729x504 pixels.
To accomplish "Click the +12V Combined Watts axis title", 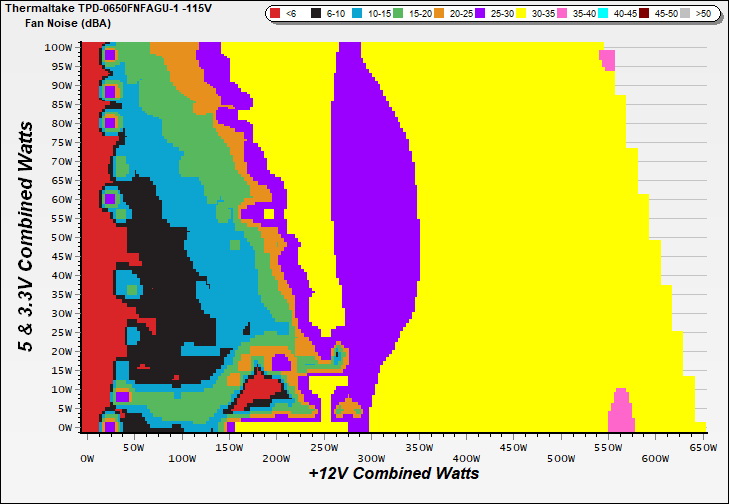I will click(x=393, y=473).
